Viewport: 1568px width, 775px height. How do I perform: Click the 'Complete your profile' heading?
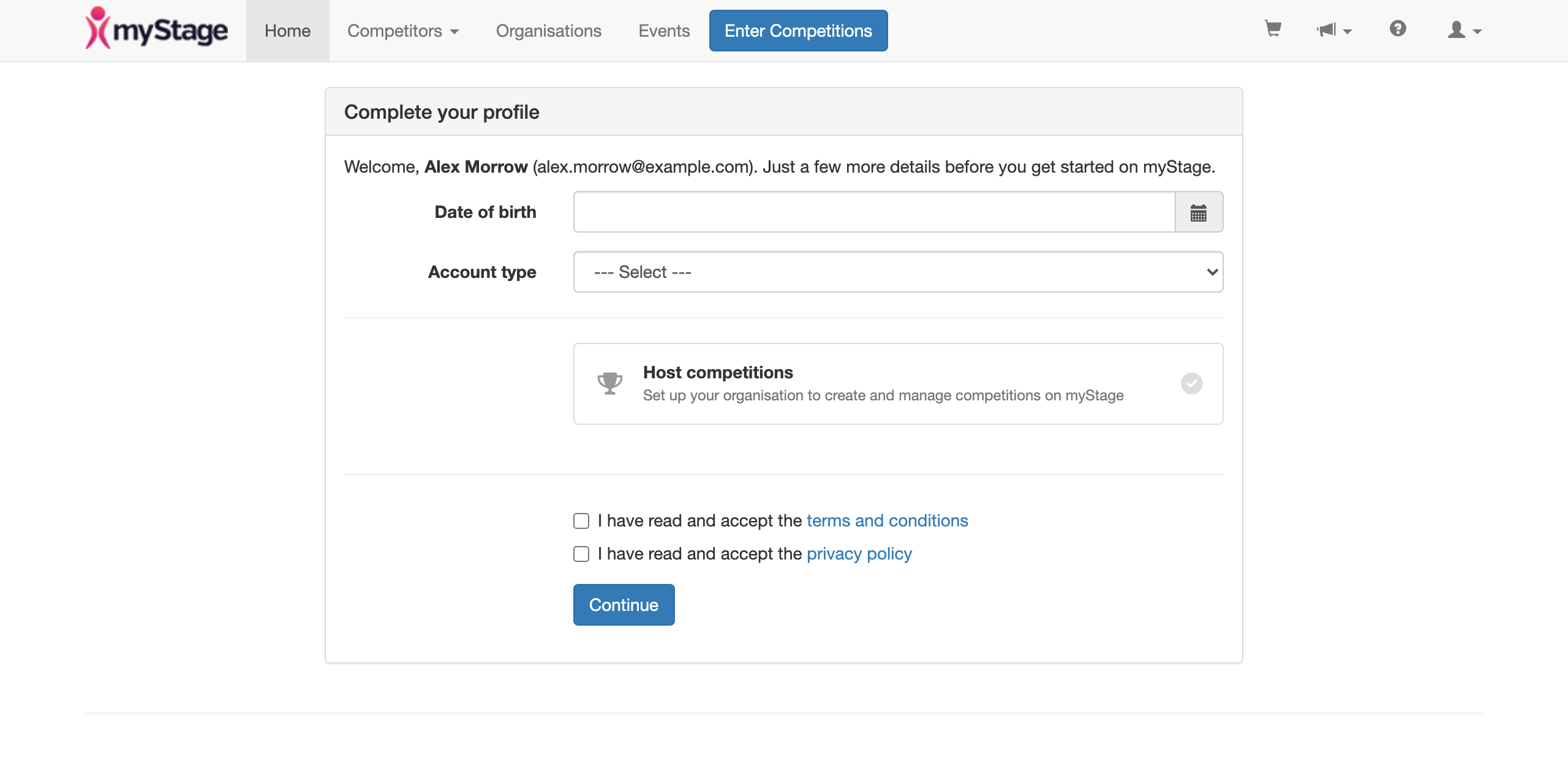point(442,112)
